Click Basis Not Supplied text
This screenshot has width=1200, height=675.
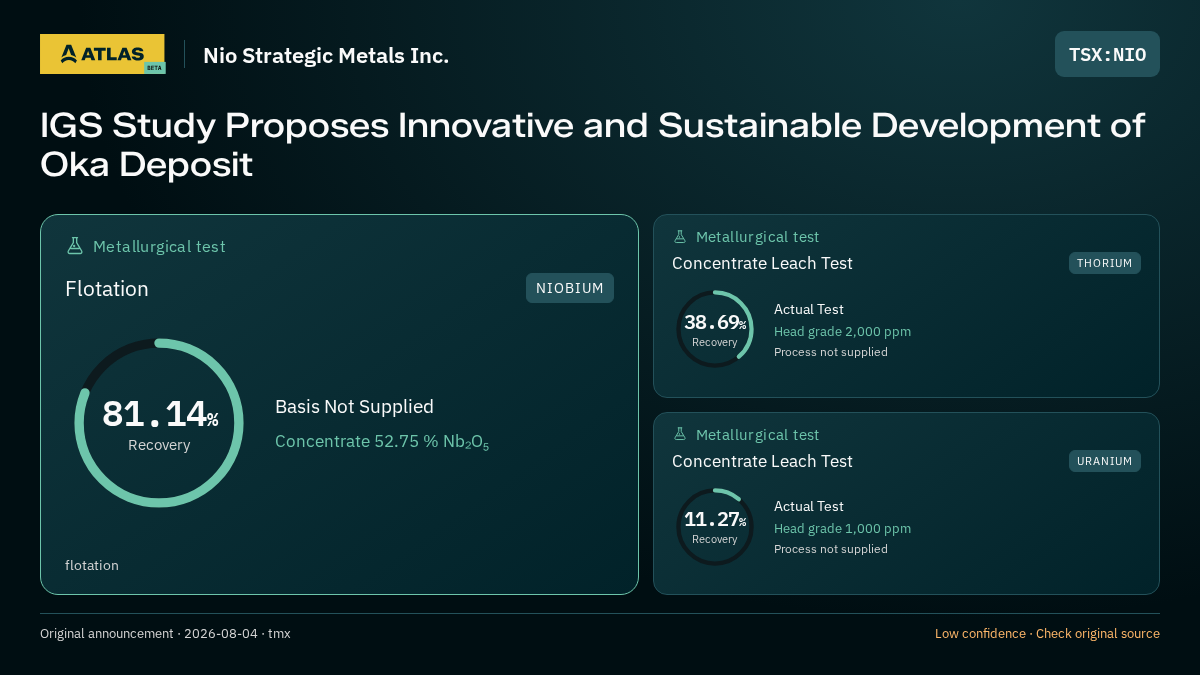coord(354,407)
